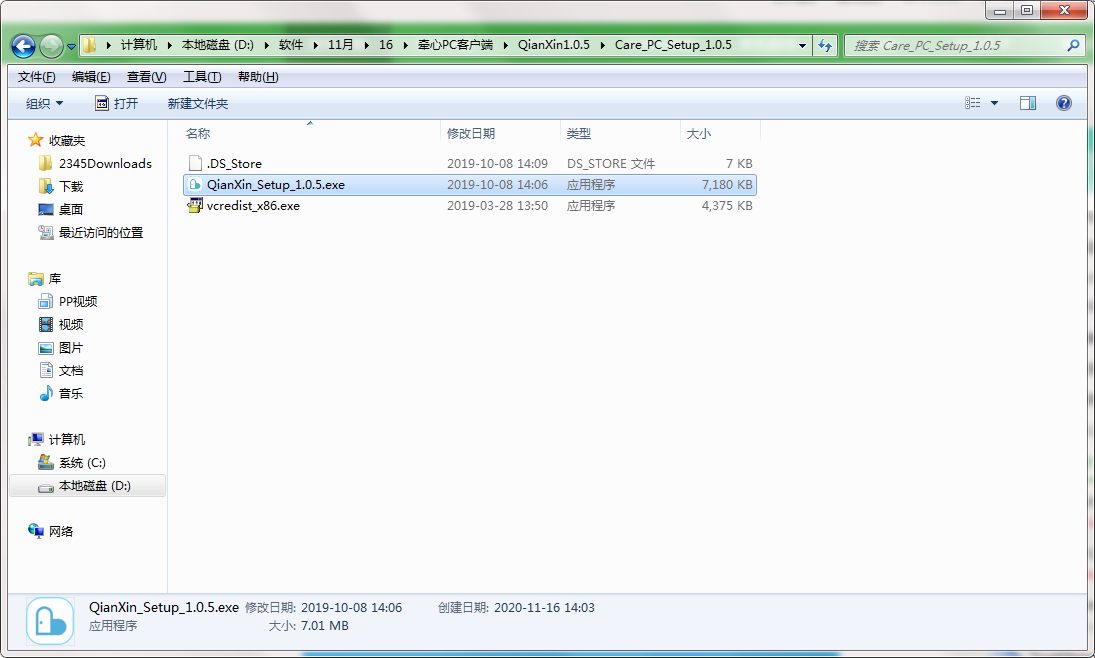This screenshot has height=658, width=1095.
Task: Open the 文档 library
Action: tap(71, 370)
